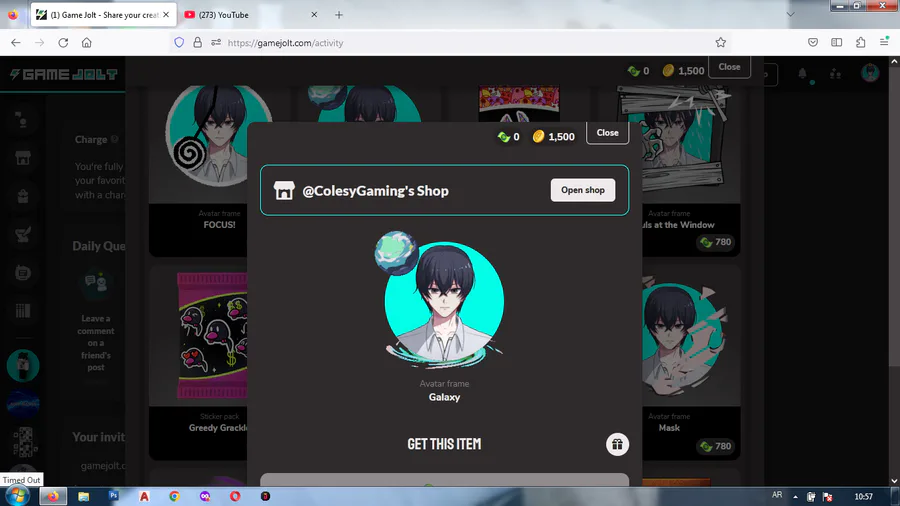Click the Galaxy avatar frame preview image
Viewport: 900px width, 506px height.
[444, 300]
